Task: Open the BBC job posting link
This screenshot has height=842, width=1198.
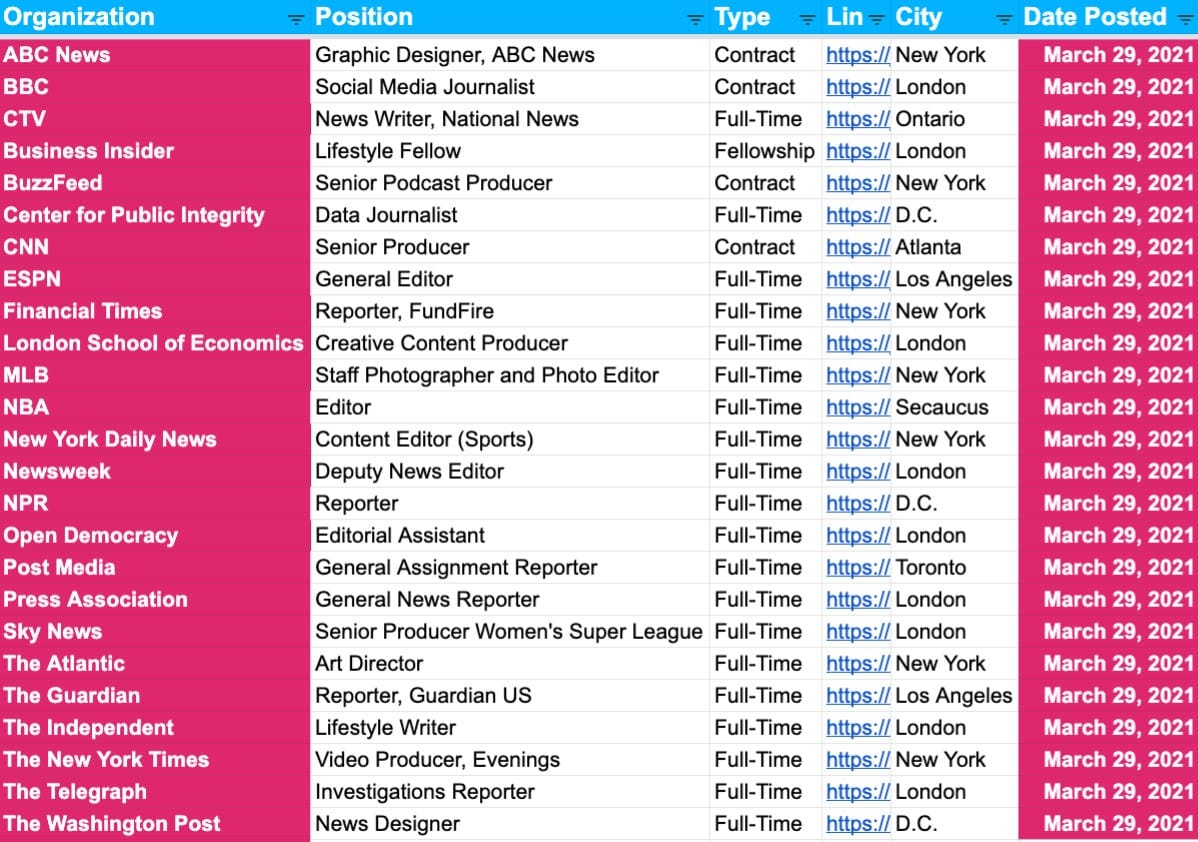Action: coord(857,87)
